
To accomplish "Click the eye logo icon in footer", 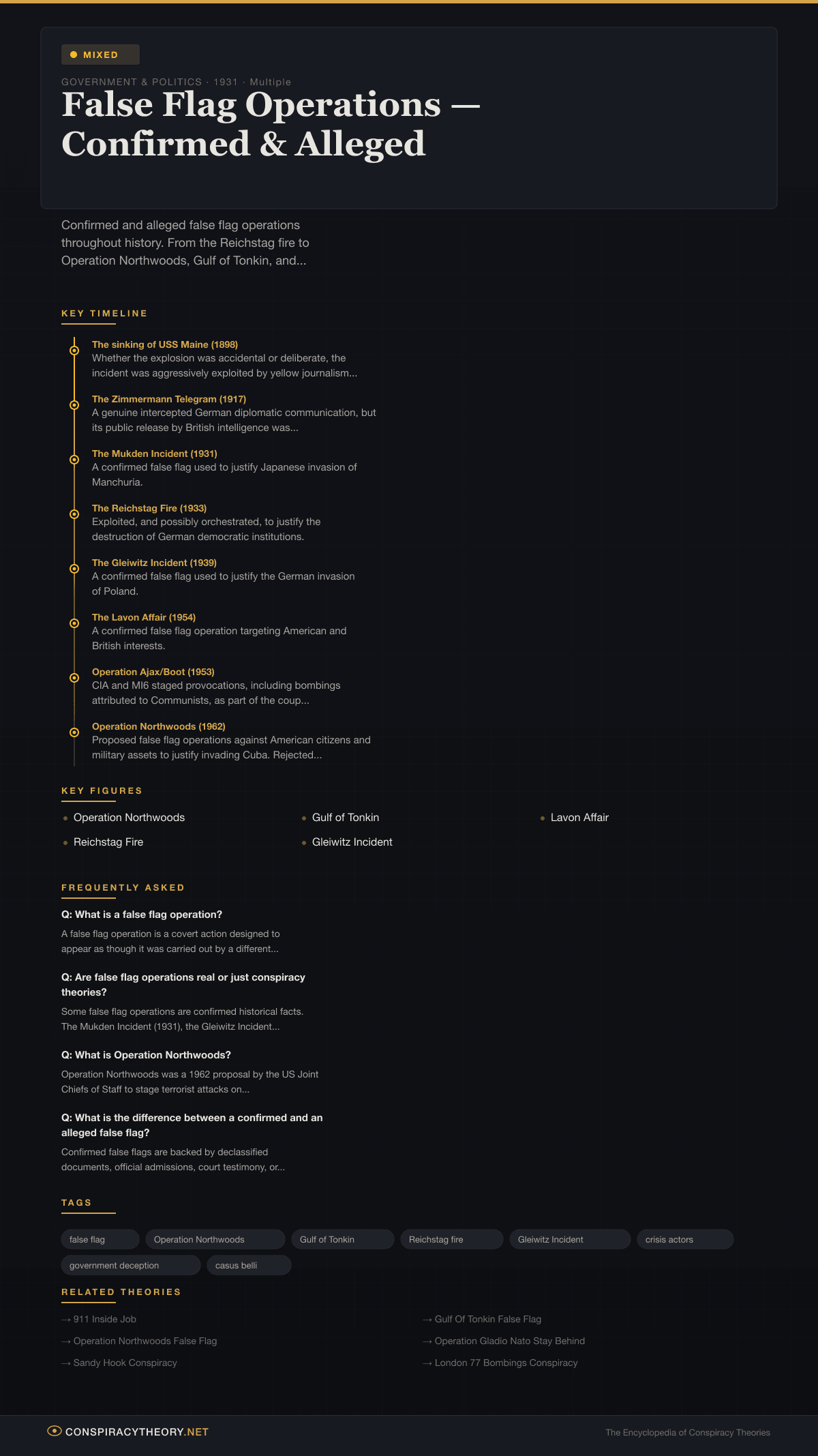I will click(x=54, y=1431).
